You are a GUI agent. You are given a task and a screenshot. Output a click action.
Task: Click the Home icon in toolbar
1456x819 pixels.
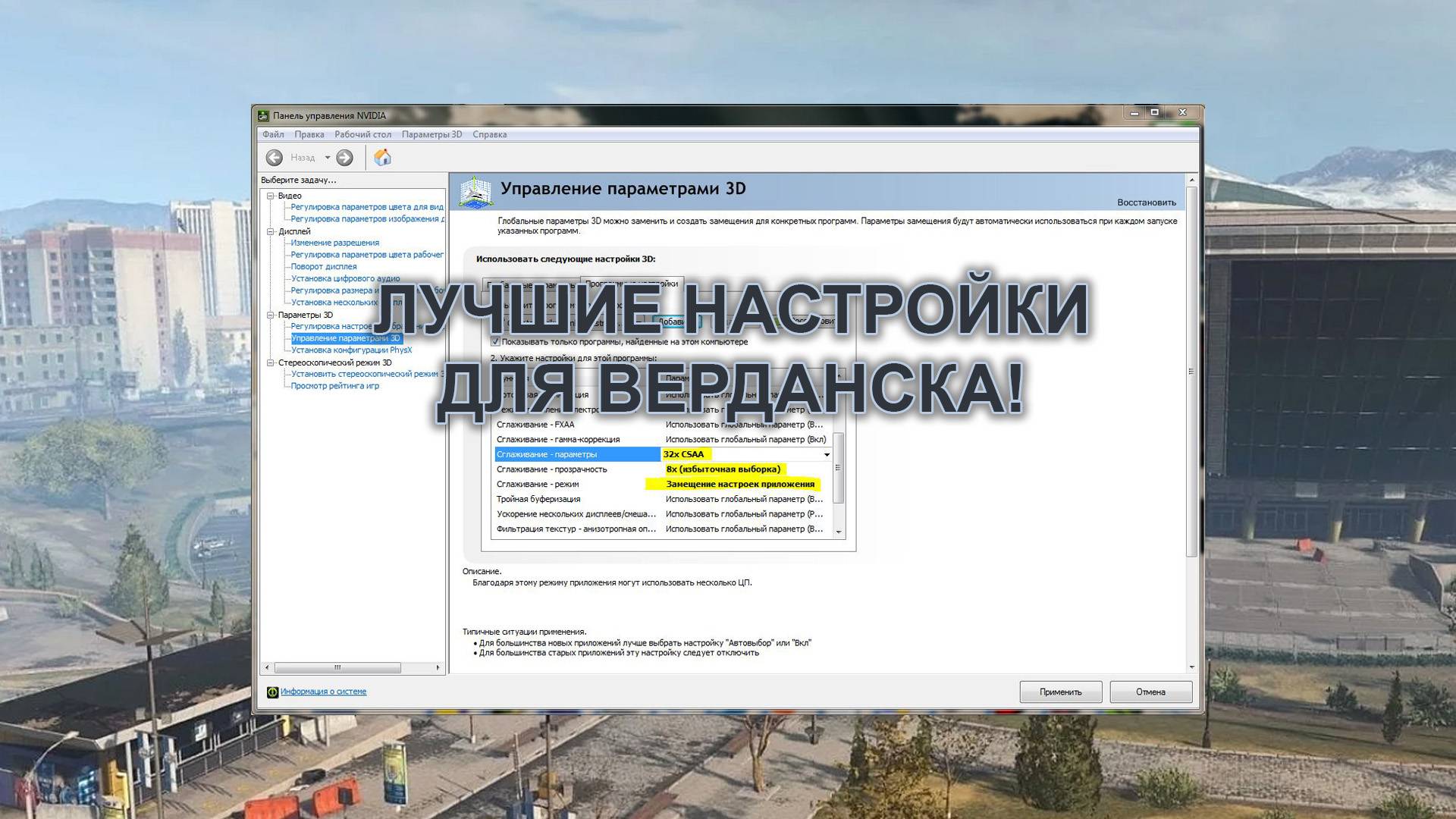click(383, 157)
